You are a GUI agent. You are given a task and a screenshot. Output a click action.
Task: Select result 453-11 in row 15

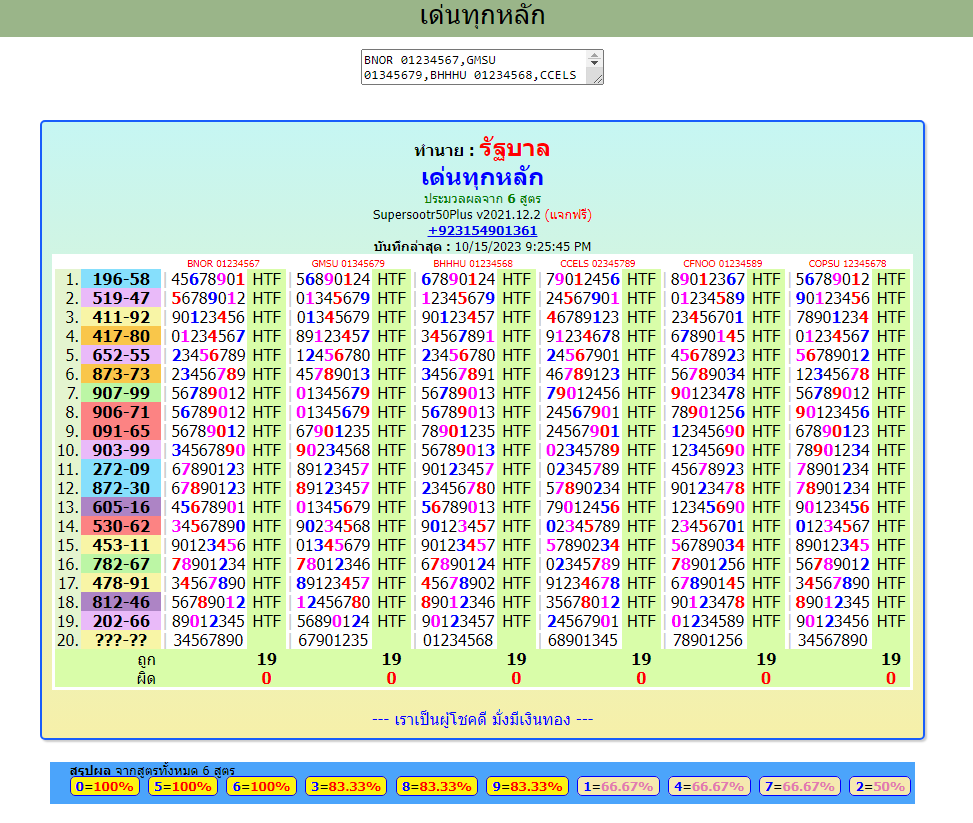click(121, 545)
